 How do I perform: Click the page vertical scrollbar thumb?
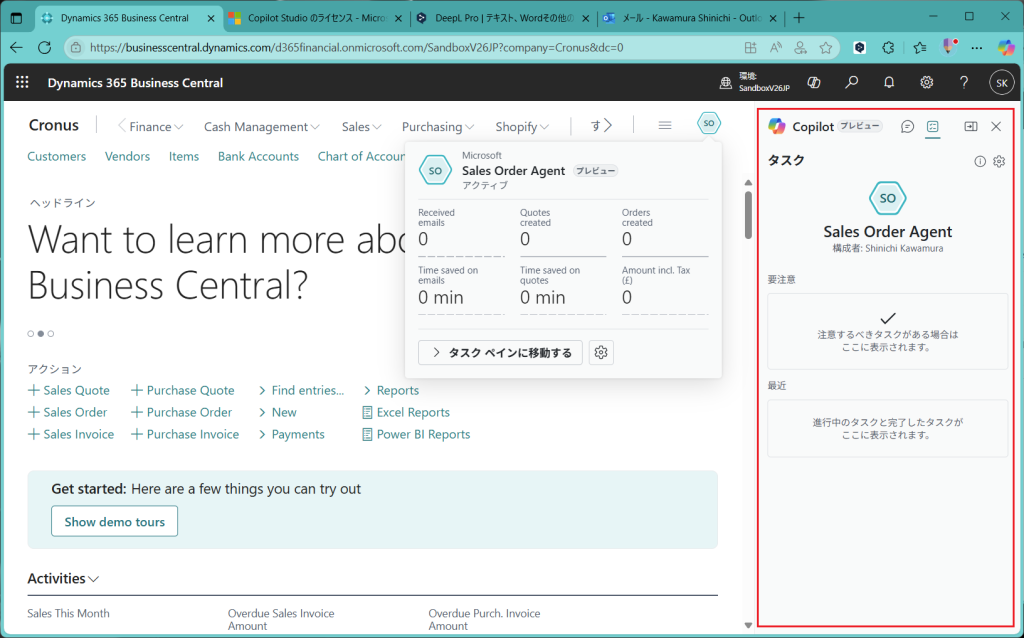[748, 215]
